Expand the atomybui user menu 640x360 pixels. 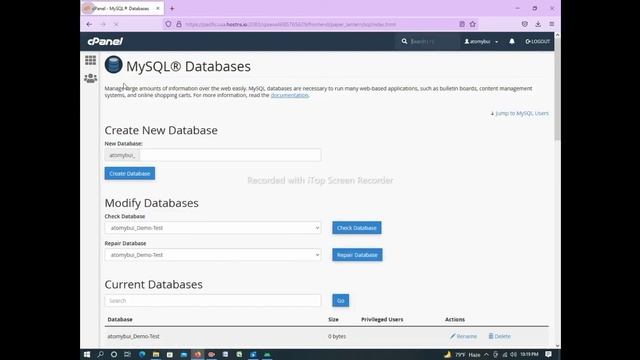click(481, 41)
